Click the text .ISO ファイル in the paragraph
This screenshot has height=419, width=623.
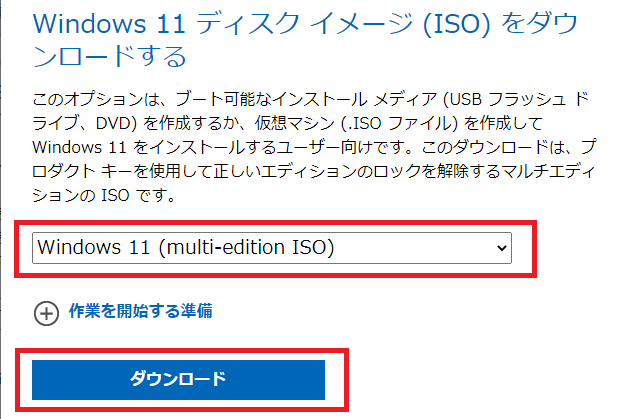(398, 124)
